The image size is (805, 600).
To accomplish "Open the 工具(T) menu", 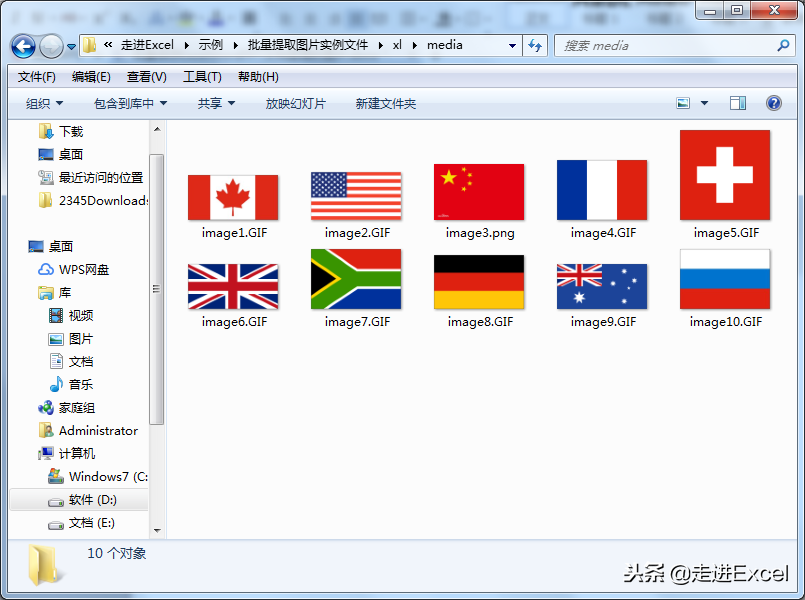I will coord(202,77).
